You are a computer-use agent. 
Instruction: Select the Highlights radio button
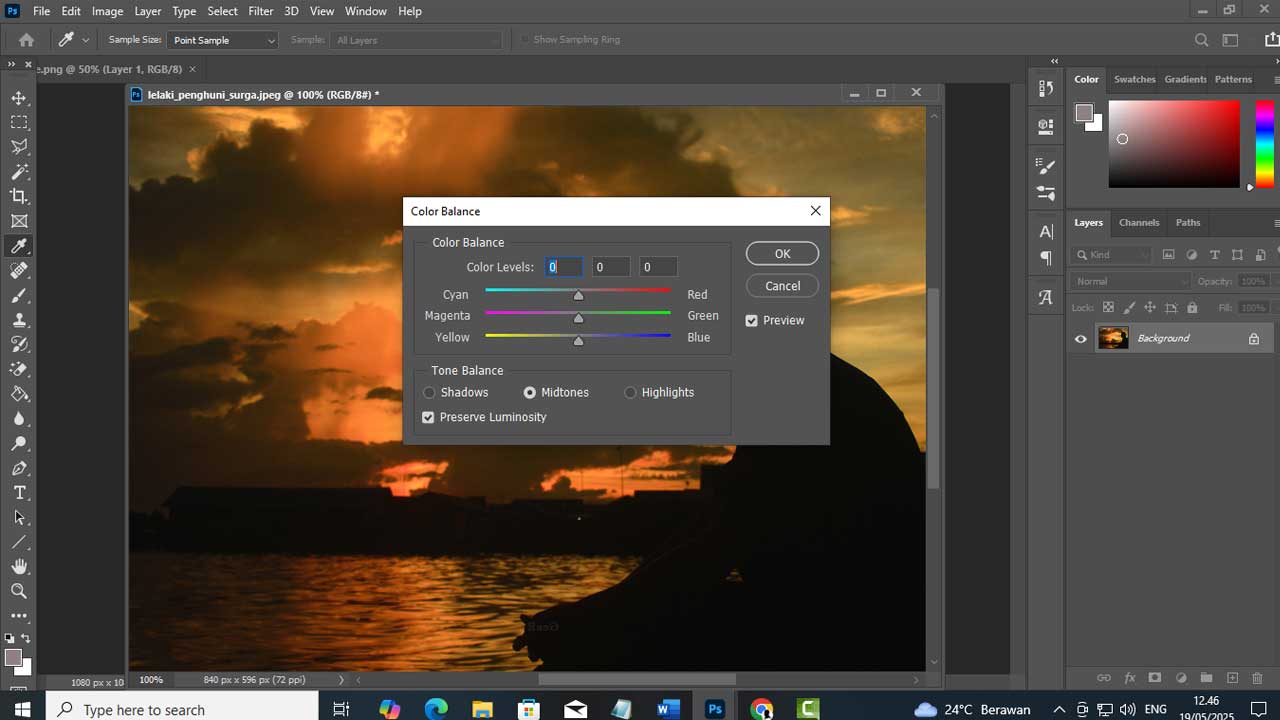pyautogui.click(x=630, y=392)
